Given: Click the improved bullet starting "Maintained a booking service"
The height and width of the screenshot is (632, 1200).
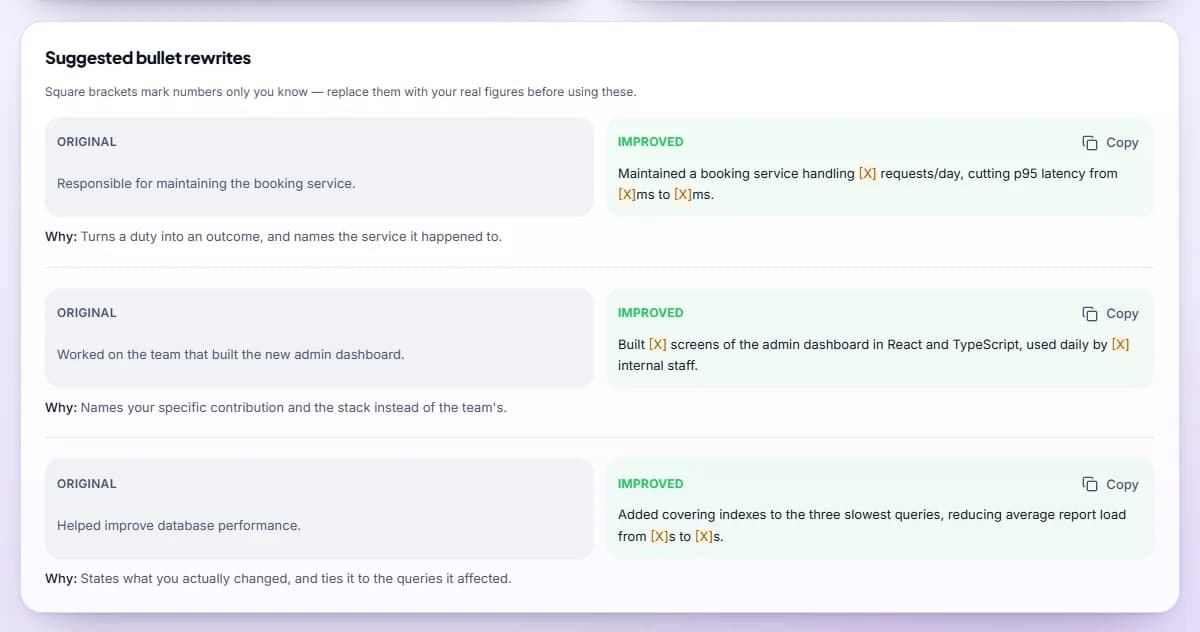Looking at the screenshot, I should tap(868, 184).
